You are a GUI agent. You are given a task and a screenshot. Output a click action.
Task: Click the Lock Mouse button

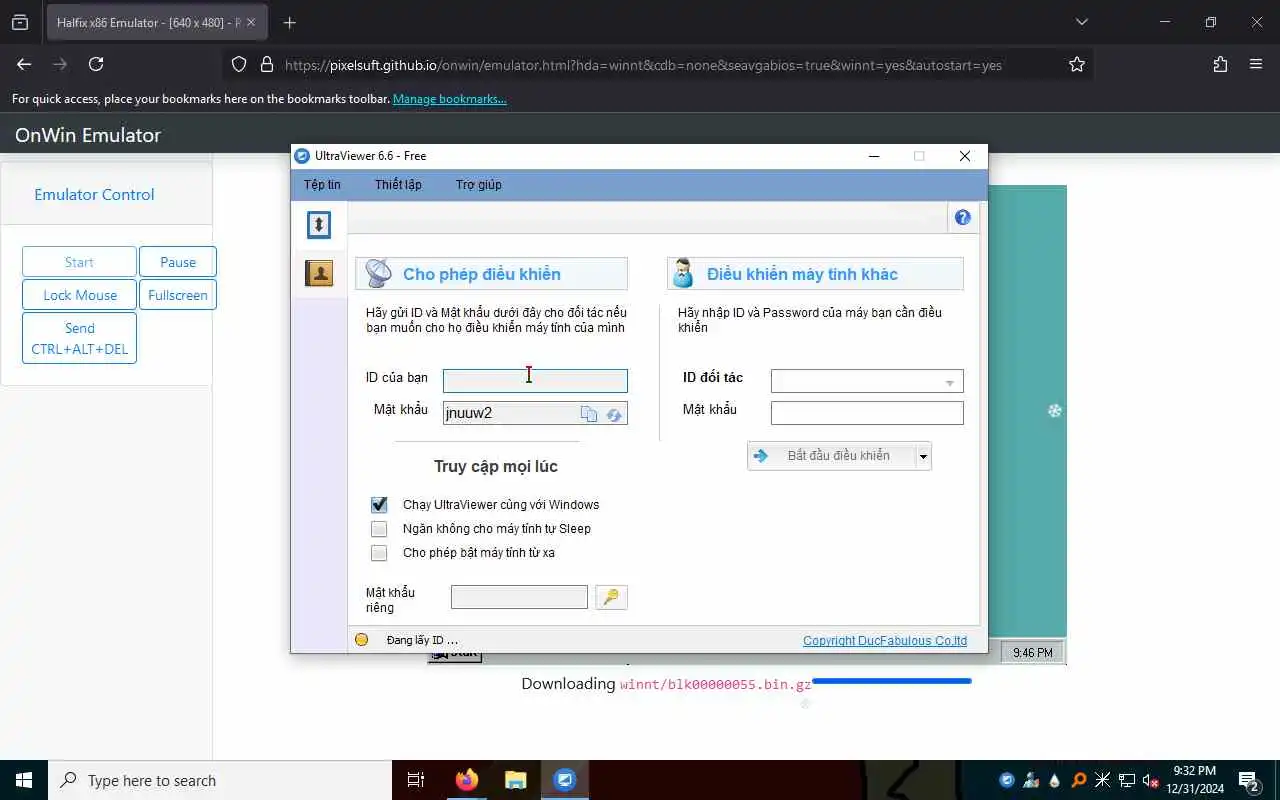[79, 295]
